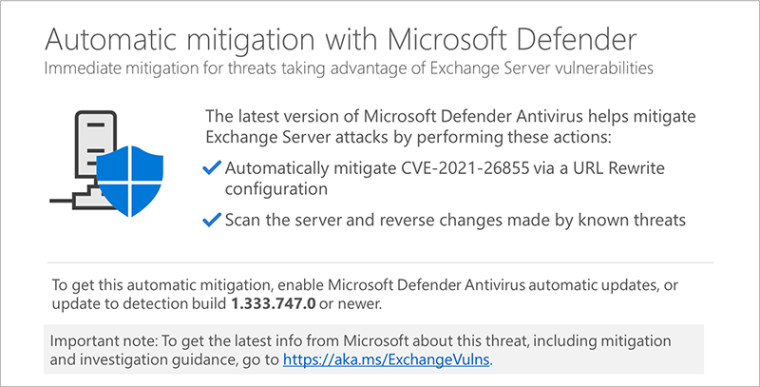The image size is (760, 387).
Task: Click the Important note gray box
Action: 373,349
